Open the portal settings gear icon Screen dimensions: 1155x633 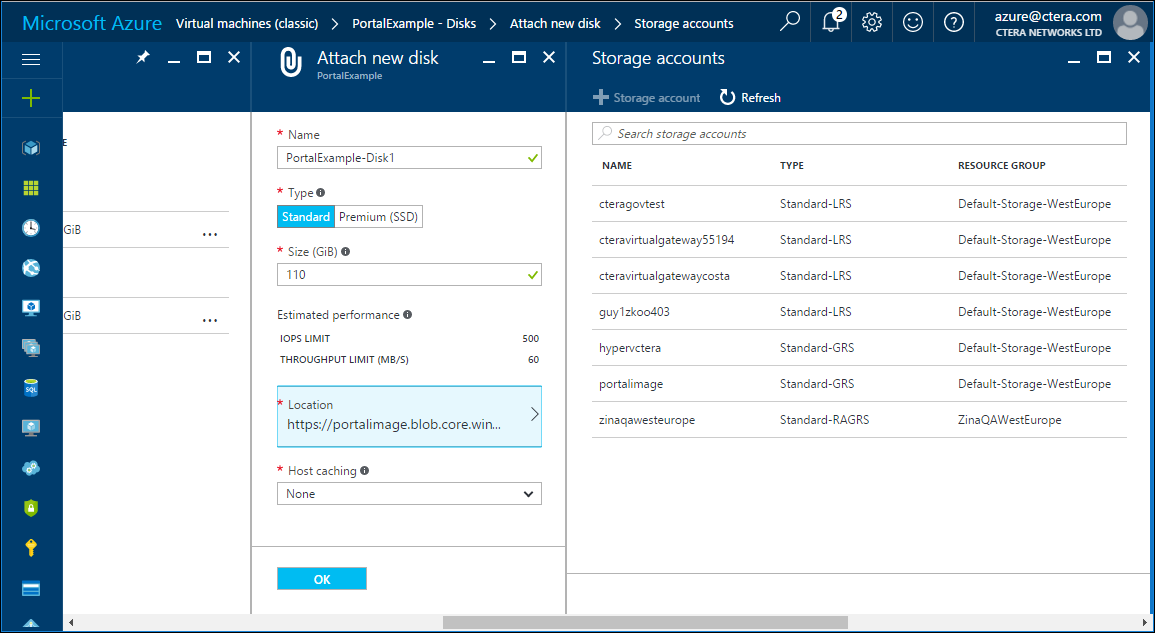[x=871, y=22]
